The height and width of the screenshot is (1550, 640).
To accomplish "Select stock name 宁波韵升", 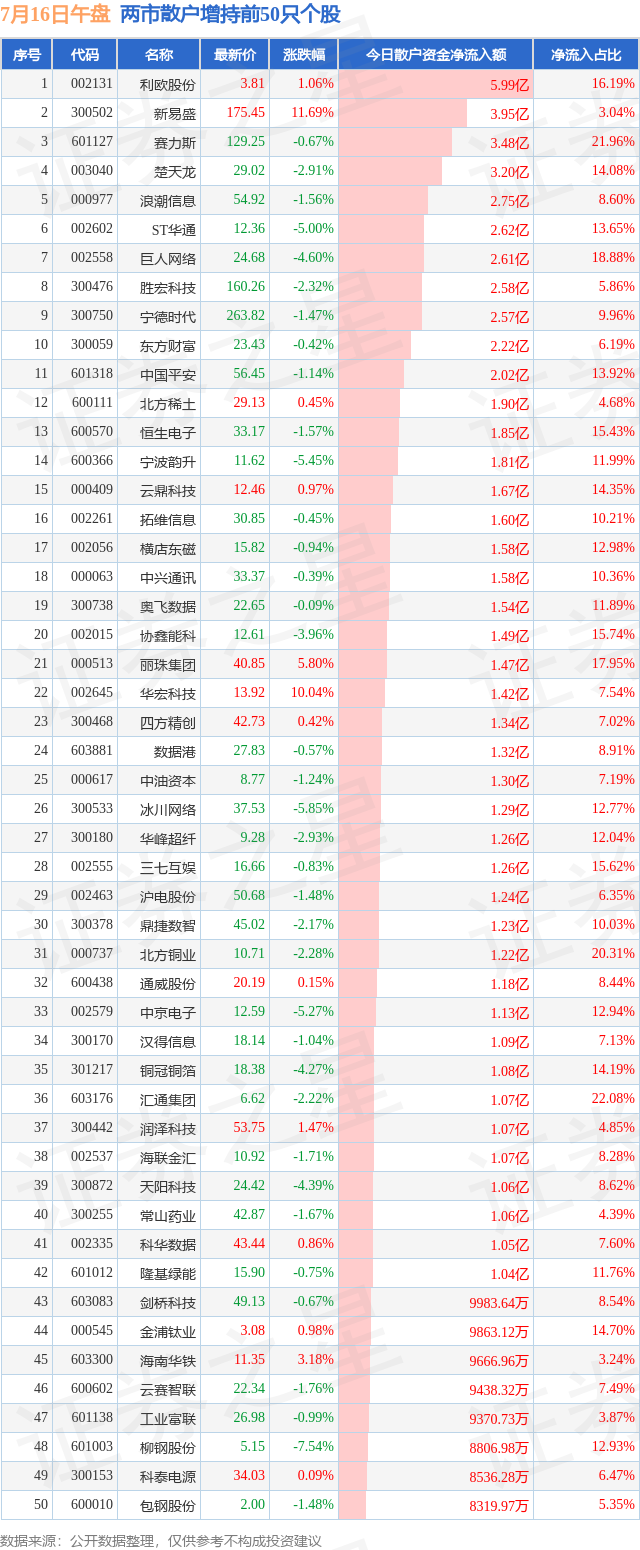I will click(168, 462).
